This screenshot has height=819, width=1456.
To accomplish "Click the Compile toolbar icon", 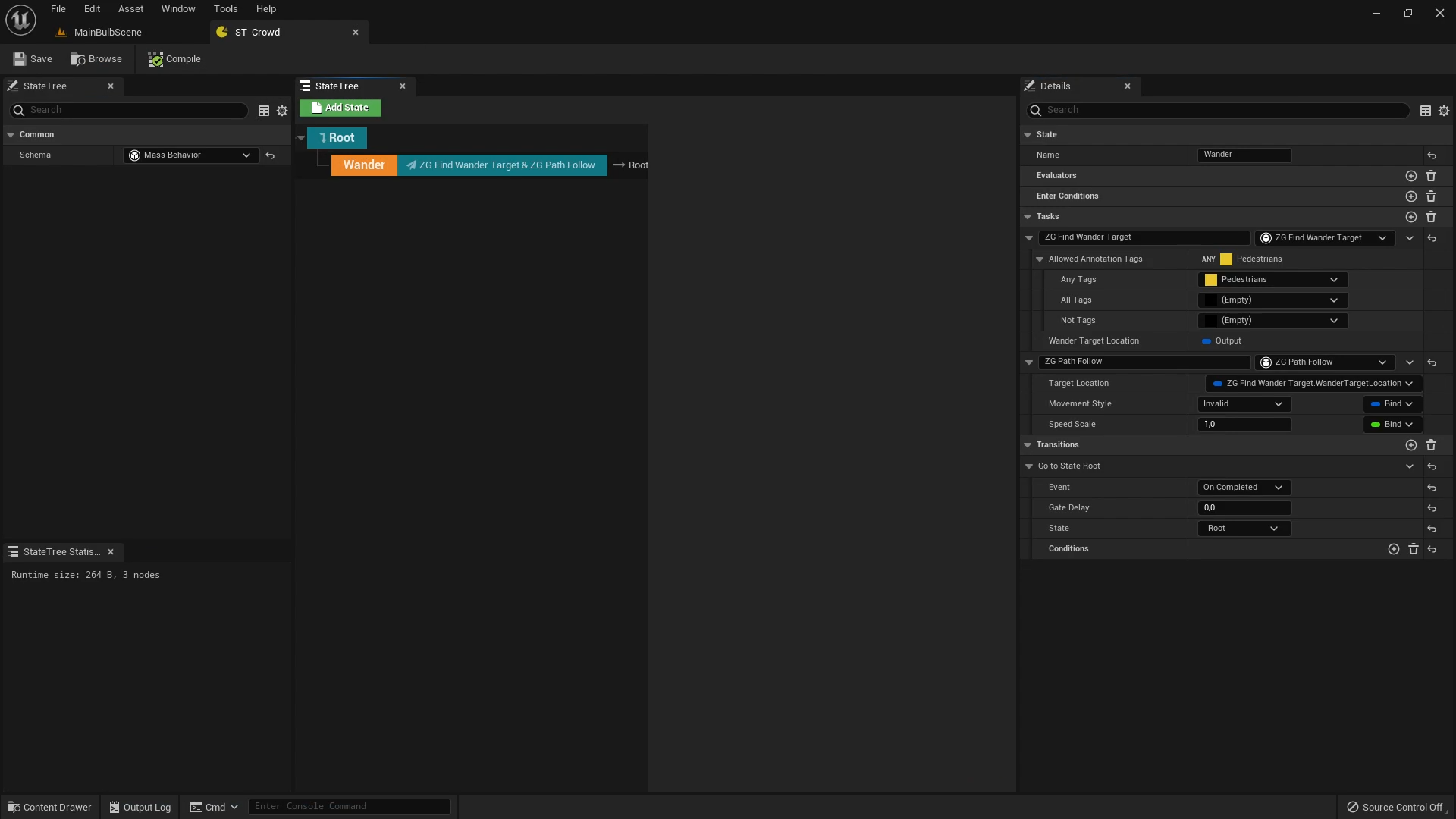I will coord(155,59).
